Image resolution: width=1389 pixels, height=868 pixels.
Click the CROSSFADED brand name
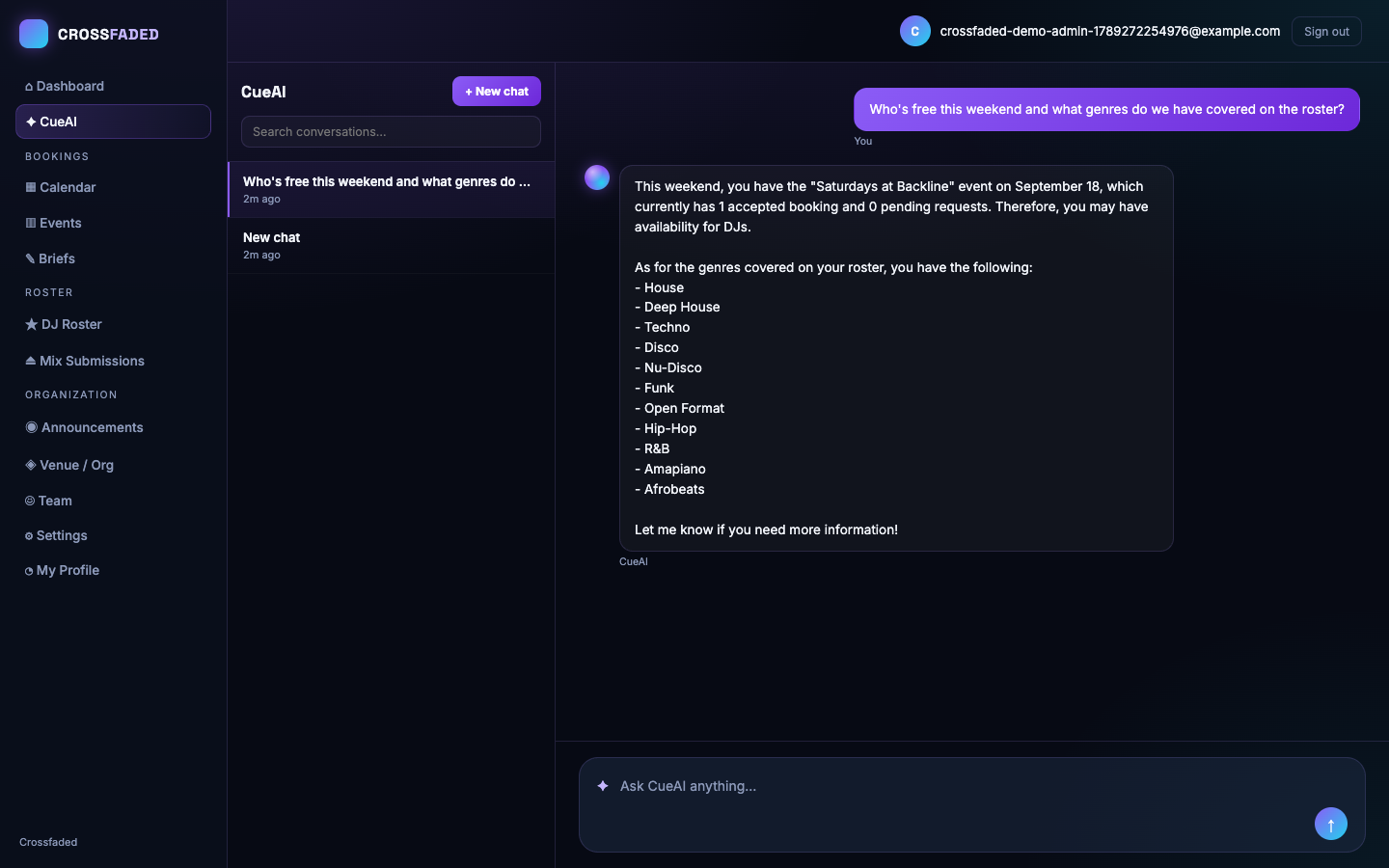(x=108, y=34)
